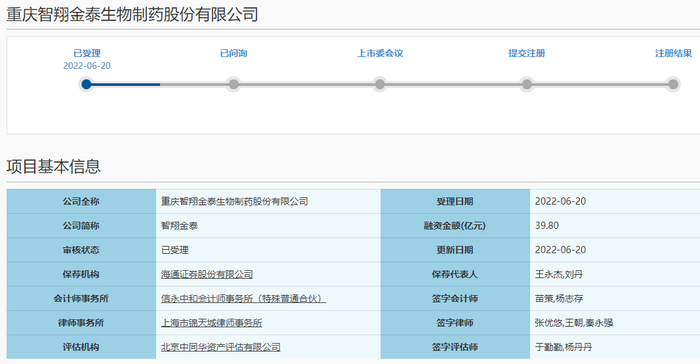Click the 会计师事务所 header cell
The height and width of the screenshot is (364, 700).
tap(81, 298)
